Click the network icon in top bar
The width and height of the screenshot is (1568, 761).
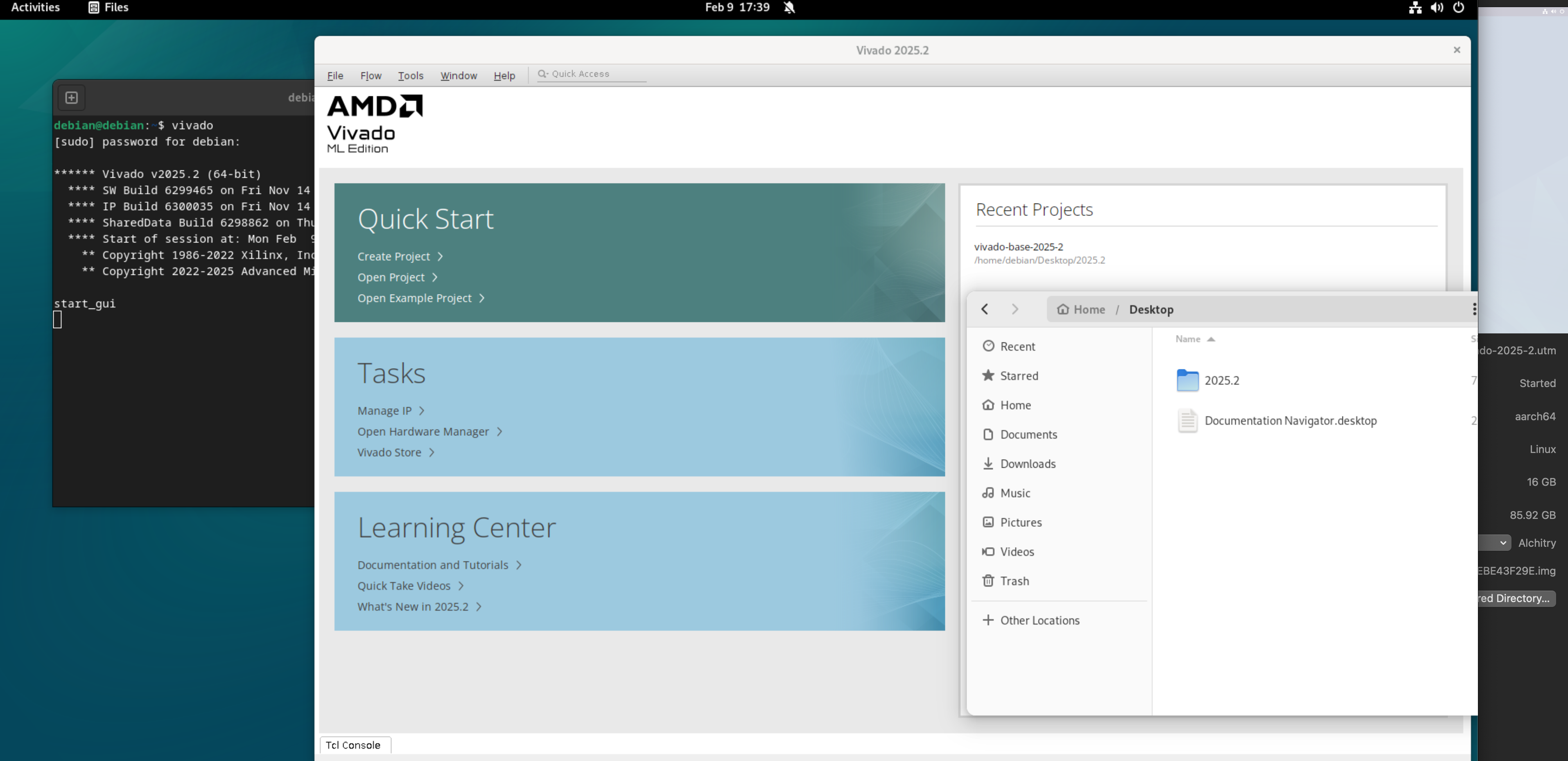(1415, 7)
